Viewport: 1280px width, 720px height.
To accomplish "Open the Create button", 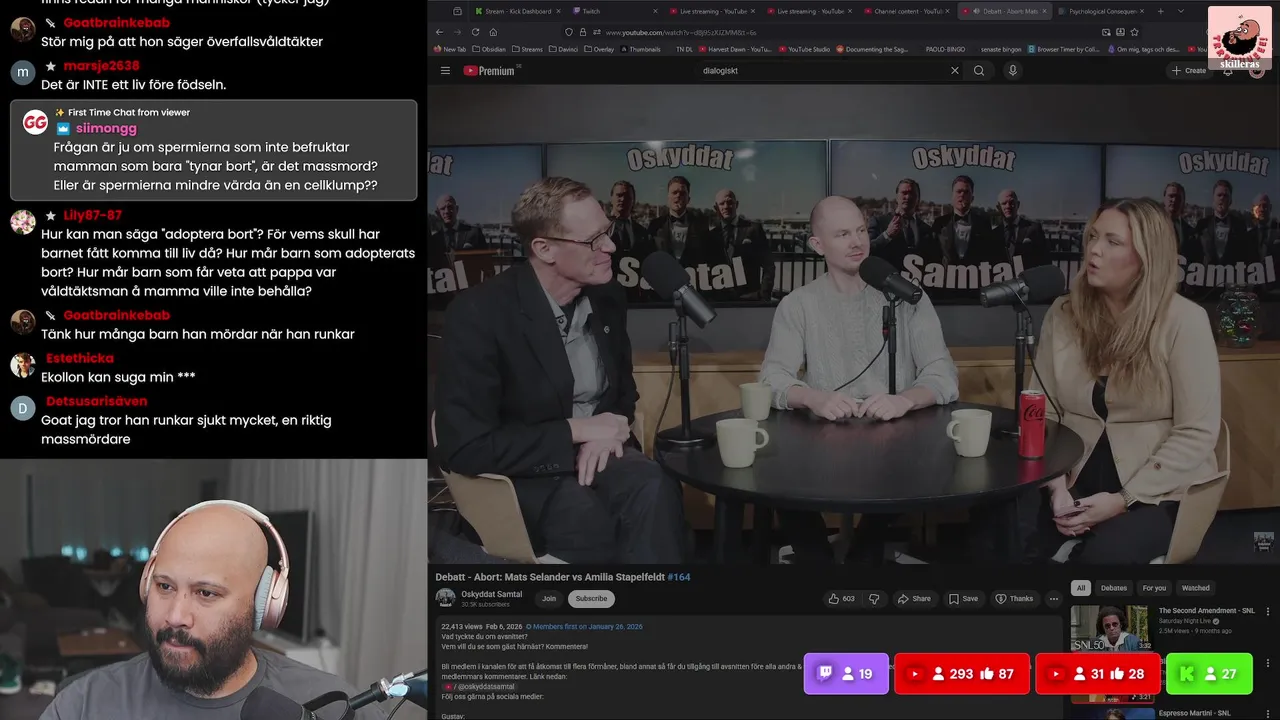I will [1189, 71].
